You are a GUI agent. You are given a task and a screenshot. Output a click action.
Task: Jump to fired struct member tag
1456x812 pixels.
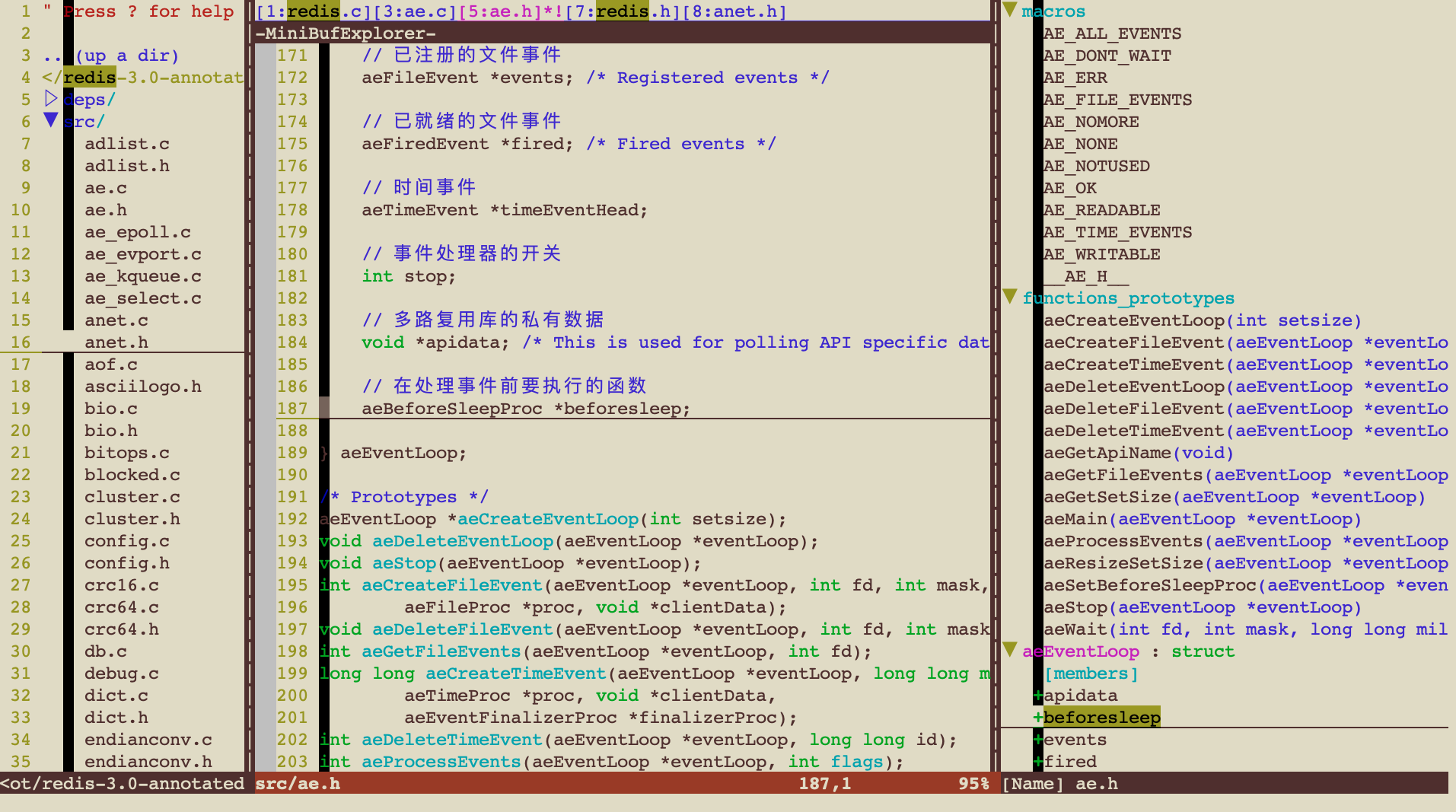tap(1070, 762)
